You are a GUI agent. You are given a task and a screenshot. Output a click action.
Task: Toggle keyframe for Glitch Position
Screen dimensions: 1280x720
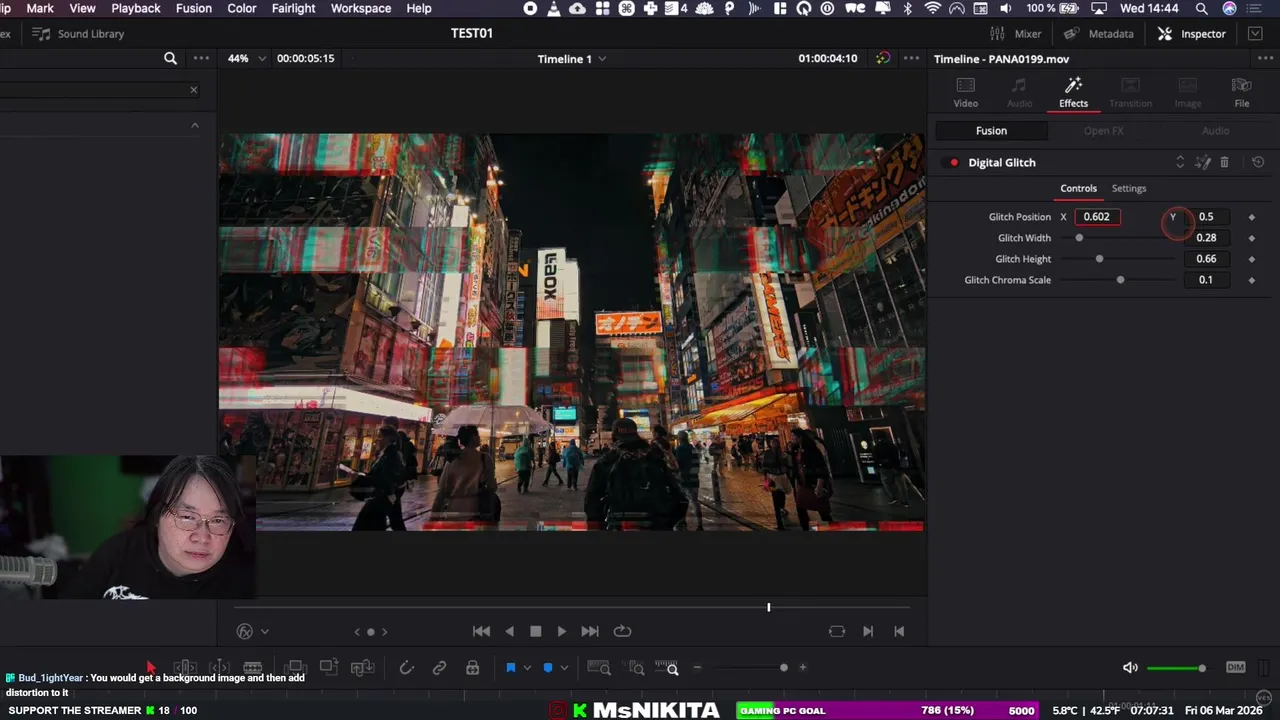[x=1251, y=217]
